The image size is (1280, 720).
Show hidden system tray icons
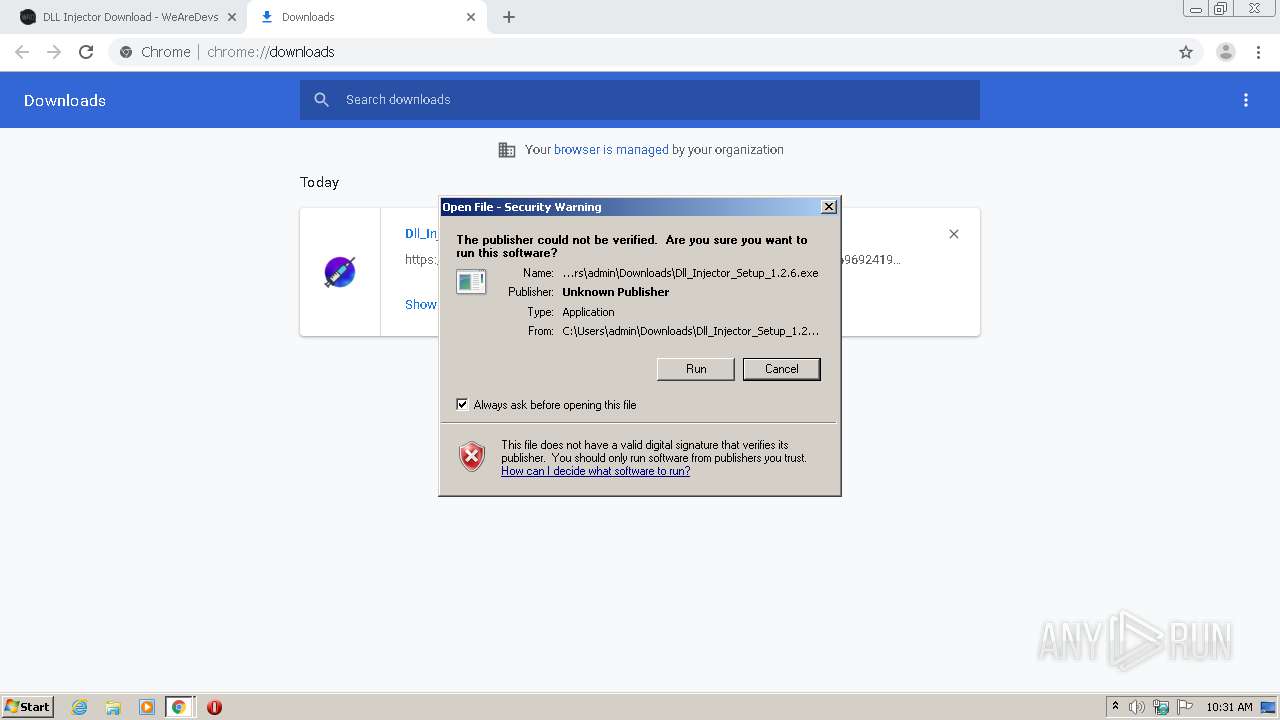[1115, 707]
